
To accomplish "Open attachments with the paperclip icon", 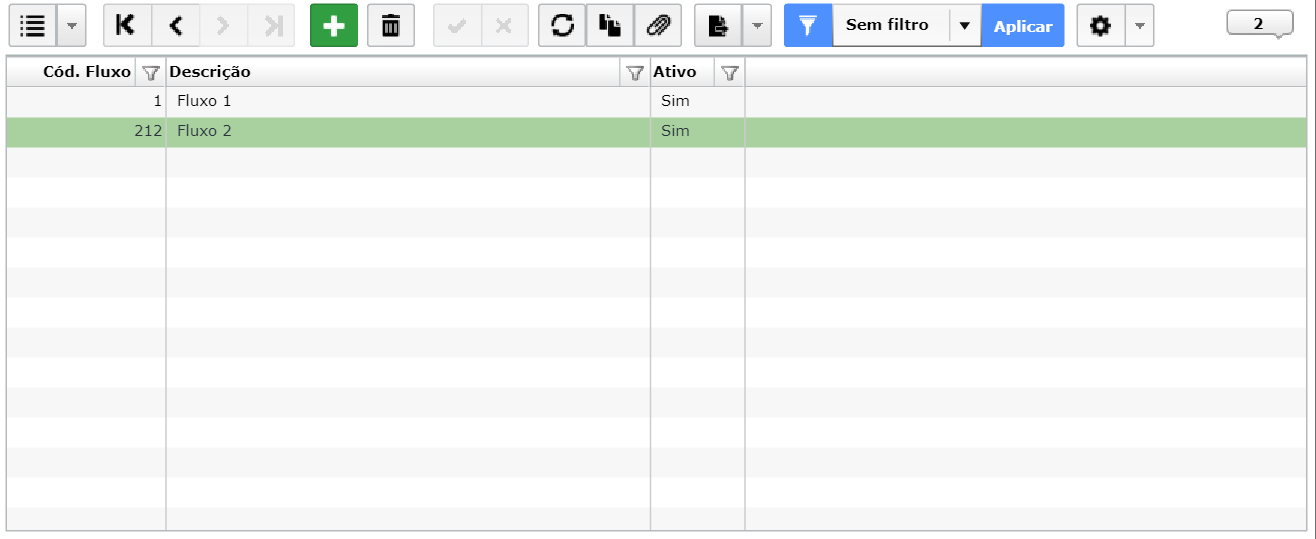I will [658, 26].
